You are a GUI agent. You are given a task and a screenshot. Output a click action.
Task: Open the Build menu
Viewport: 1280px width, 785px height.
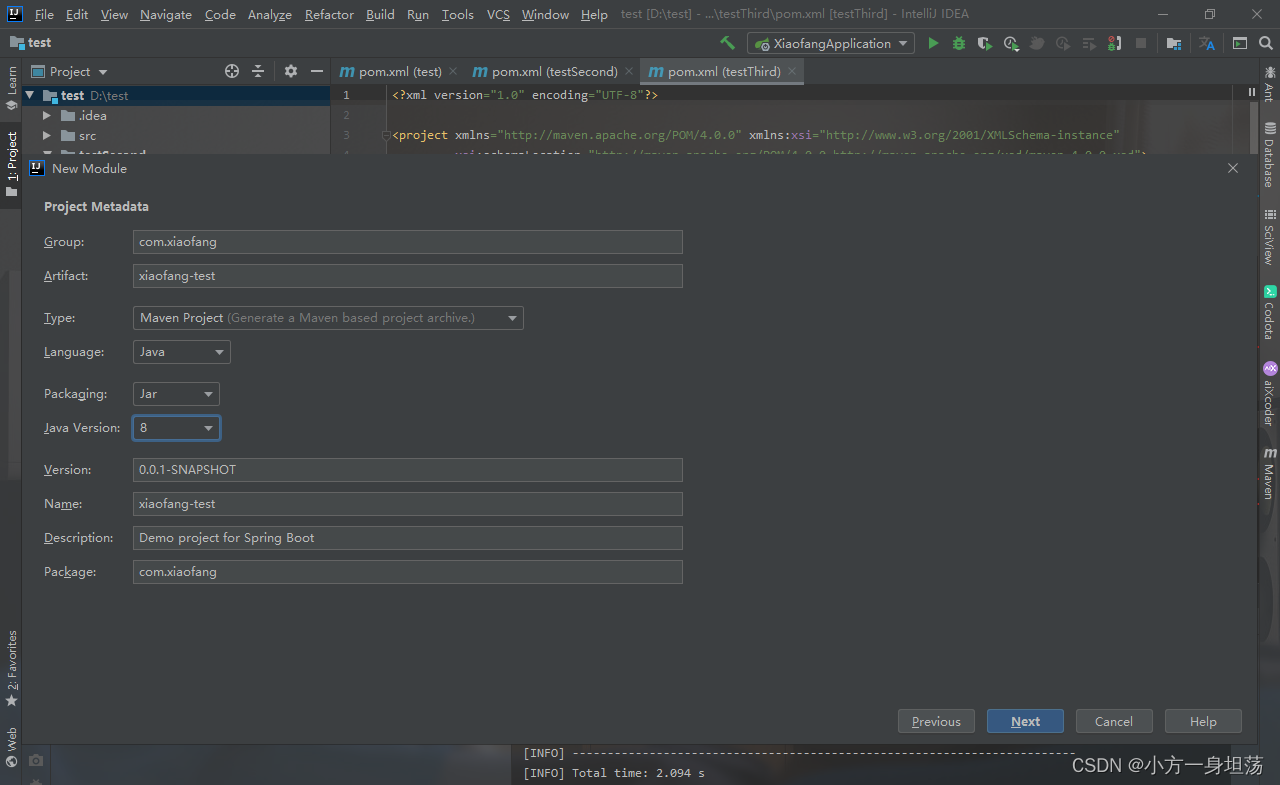point(380,14)
